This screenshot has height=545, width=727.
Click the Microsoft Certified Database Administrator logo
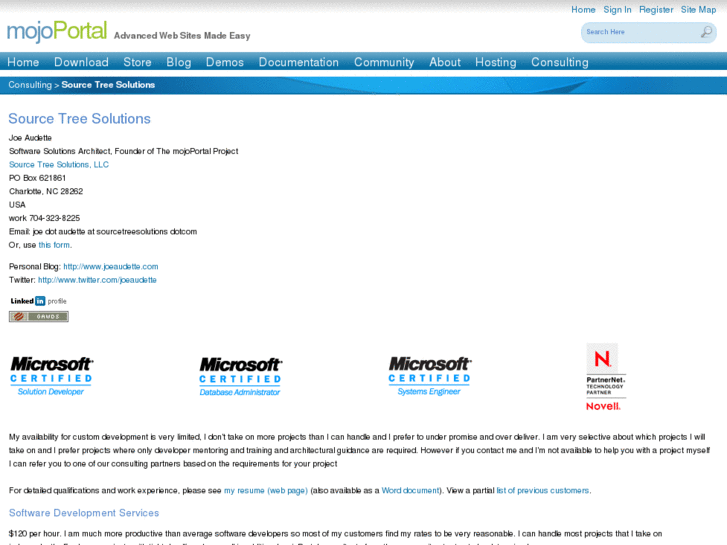241,377
